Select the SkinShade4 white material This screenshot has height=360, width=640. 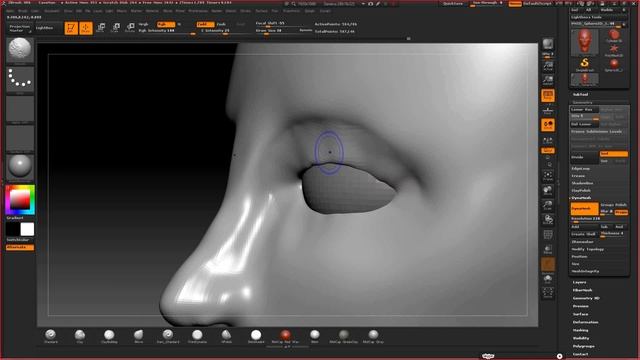(256, 336)
